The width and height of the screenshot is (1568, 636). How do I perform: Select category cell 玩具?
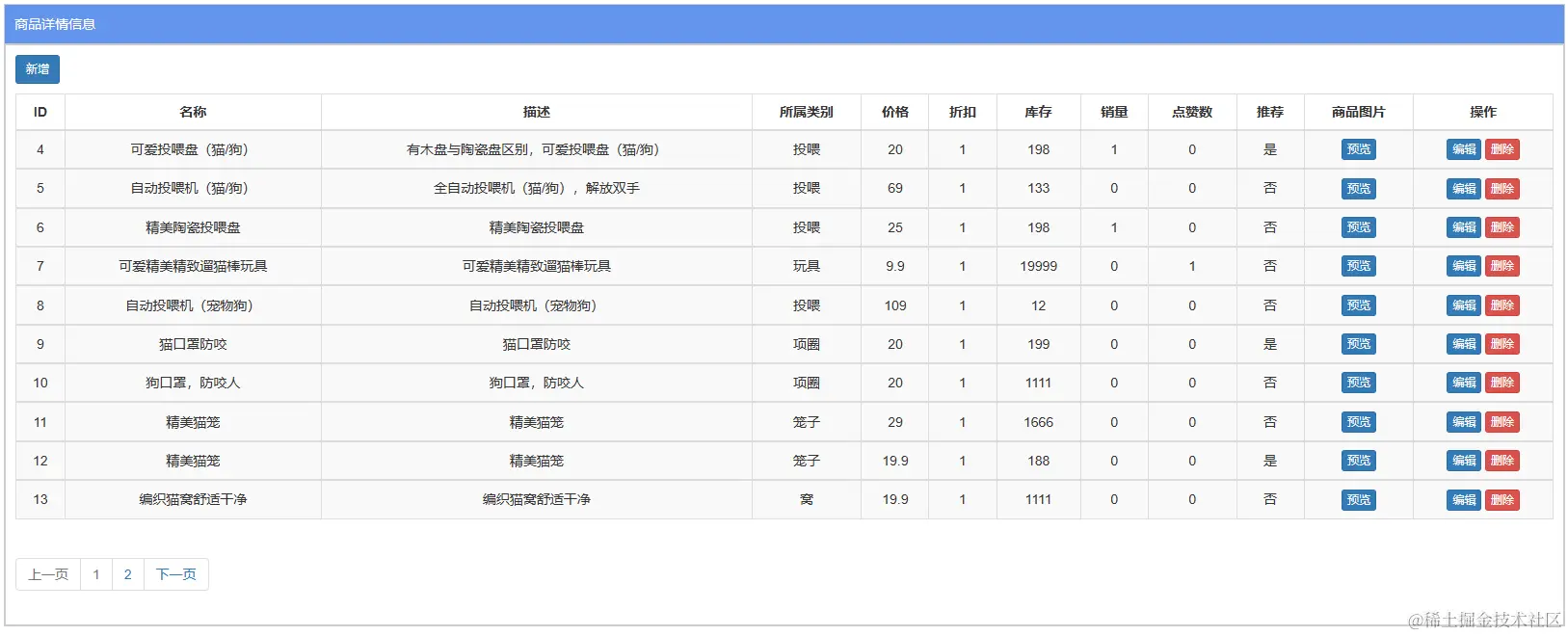click(807, 266)
